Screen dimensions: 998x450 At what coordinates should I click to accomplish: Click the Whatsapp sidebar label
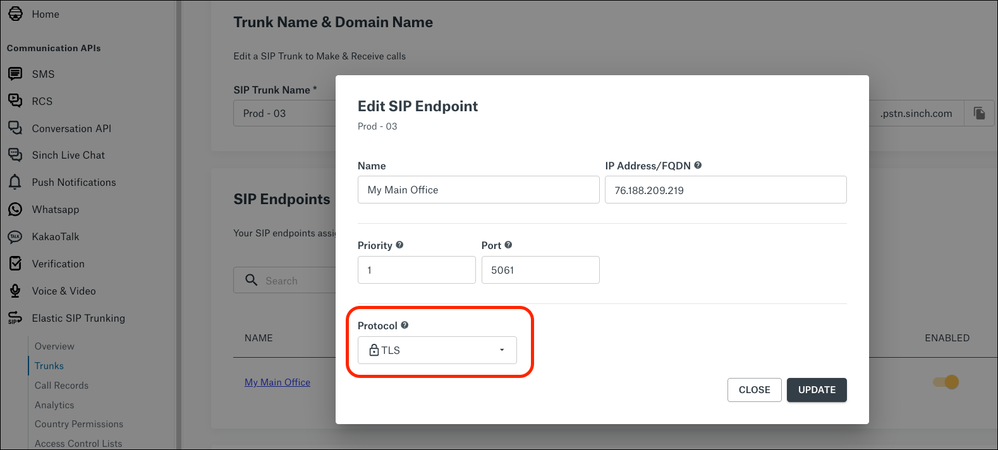pyautogui.click(x=55, y=209)
